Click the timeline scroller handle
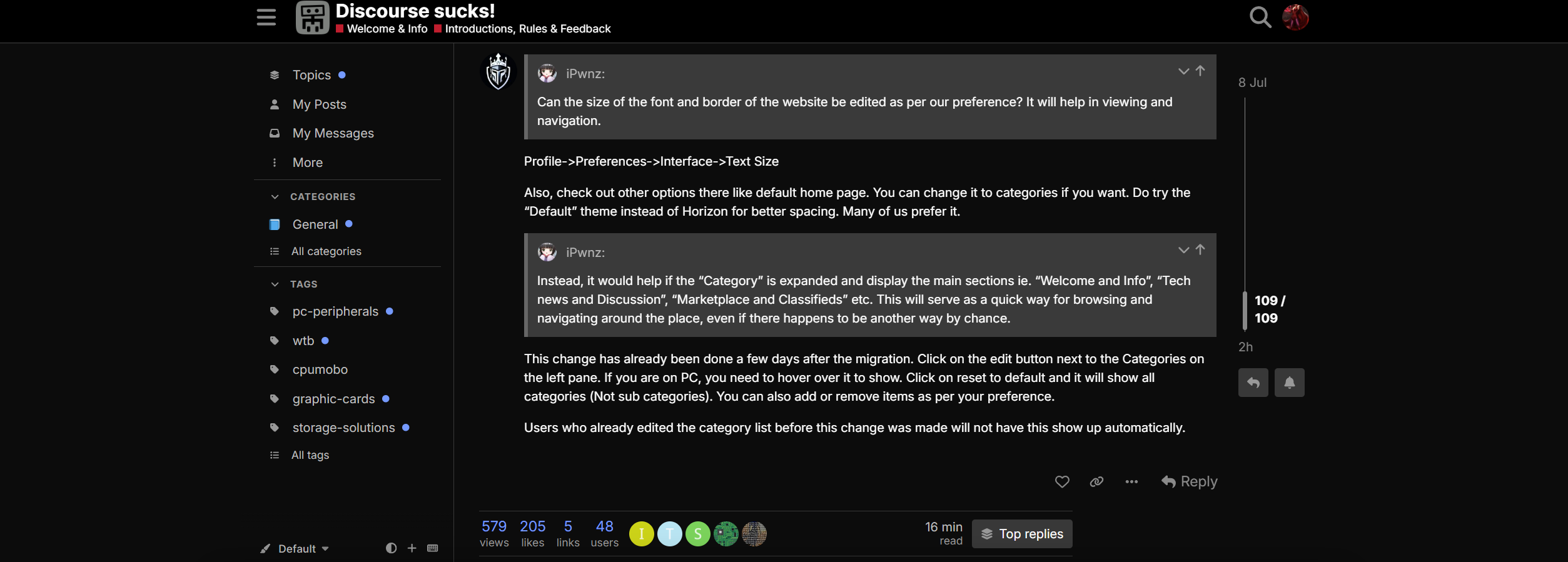This screenshot has width=1568, height=562. click(x=1245, y=311)
